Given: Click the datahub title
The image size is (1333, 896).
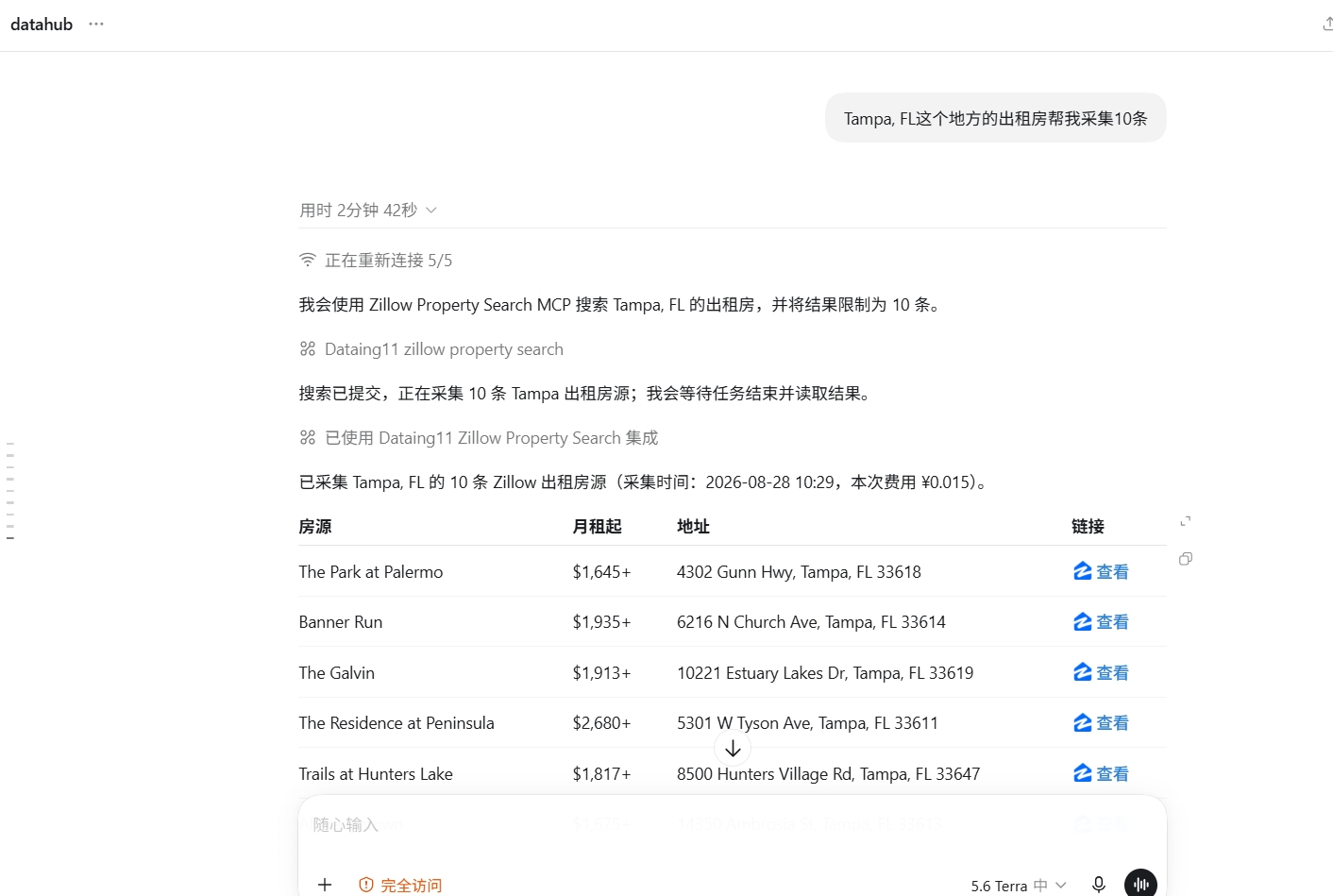Looking at the screenshot, I should (42, 24).
